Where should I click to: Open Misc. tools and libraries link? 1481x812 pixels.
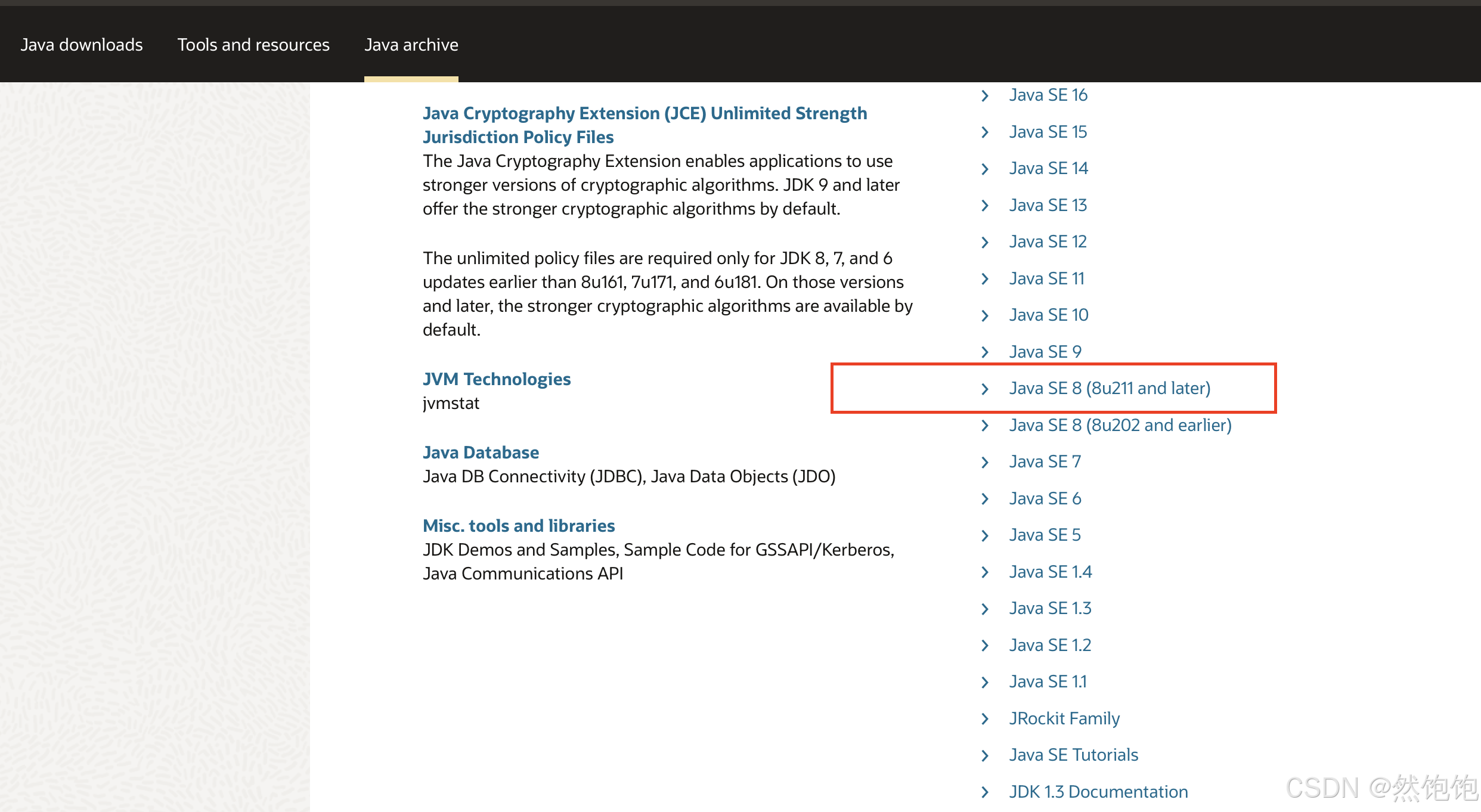coord(519,526)
